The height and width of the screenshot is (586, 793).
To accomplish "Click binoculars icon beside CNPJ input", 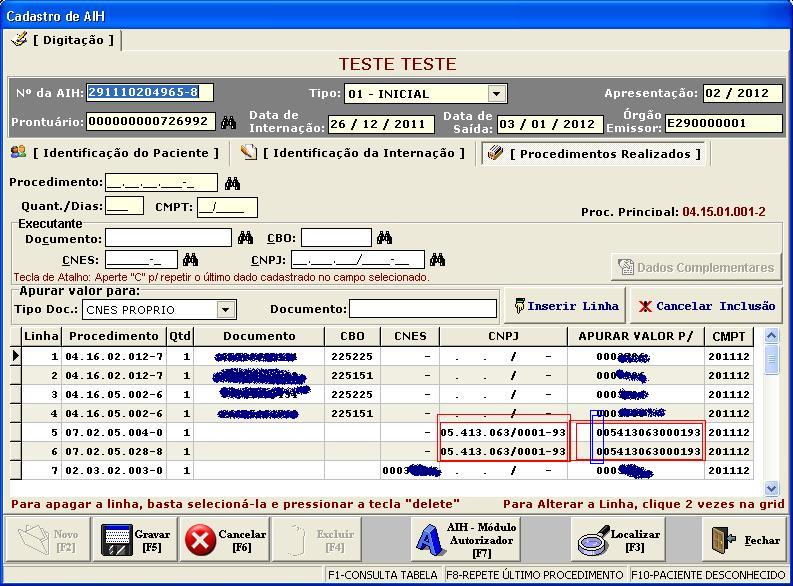I will [437, 260].
